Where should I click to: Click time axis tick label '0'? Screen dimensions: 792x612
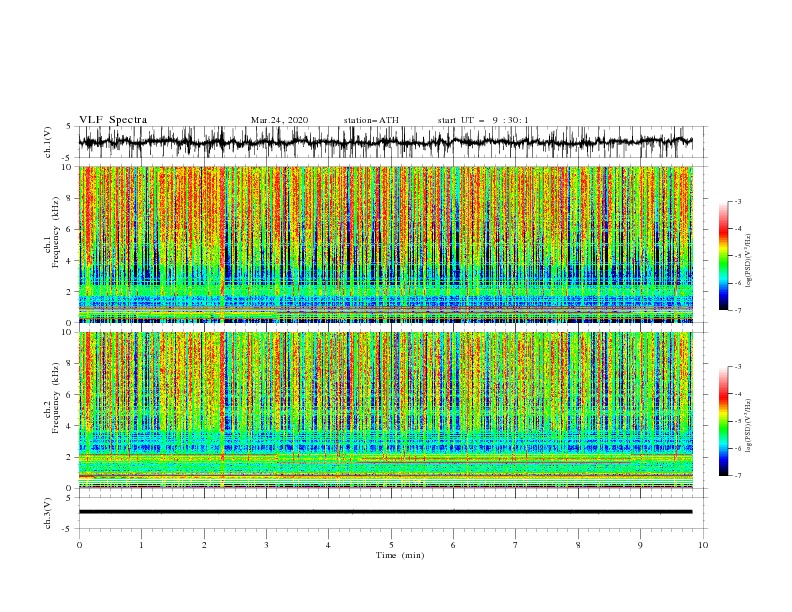point(79,545)
